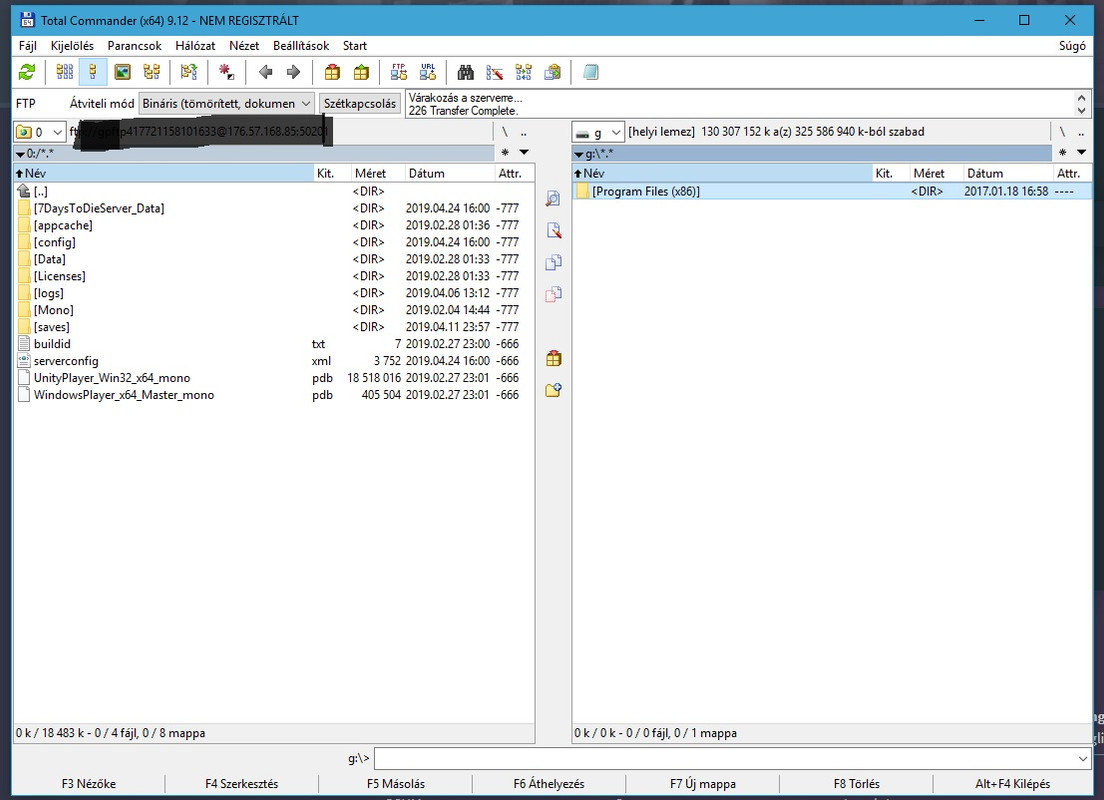Go back with the left arrow icon

(265, 72)
